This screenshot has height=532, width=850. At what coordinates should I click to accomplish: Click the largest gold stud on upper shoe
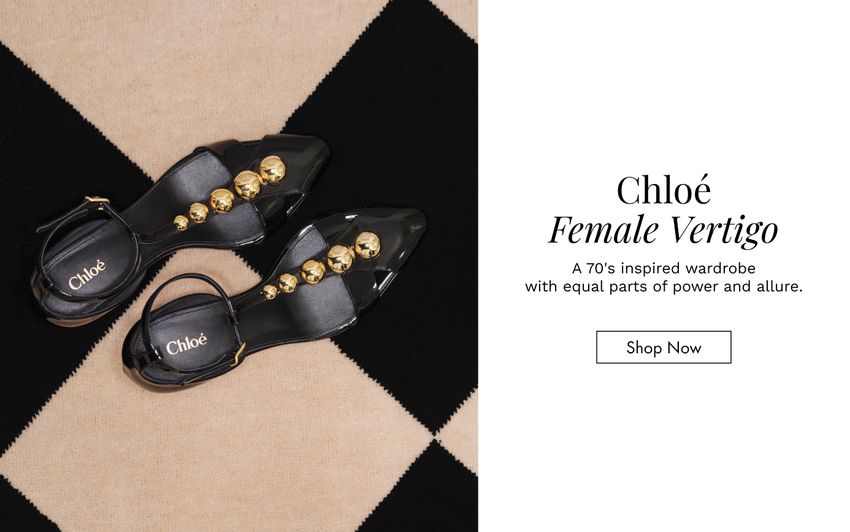[x=272, y=169]
